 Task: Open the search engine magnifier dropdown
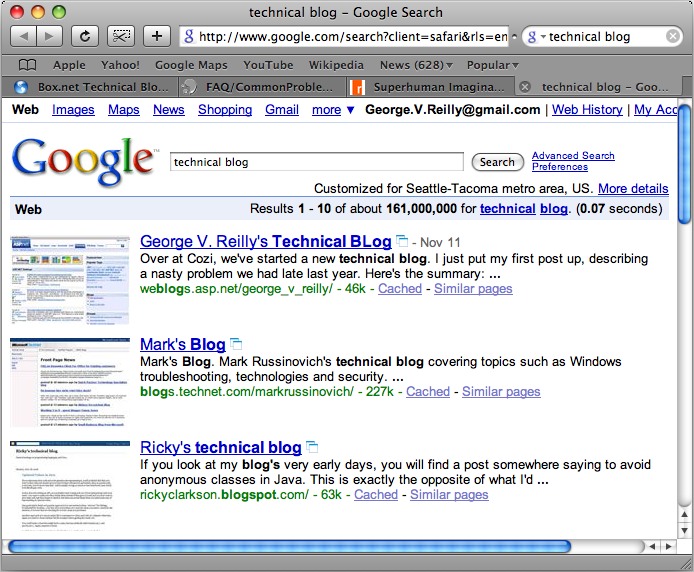tap(535, 37)
